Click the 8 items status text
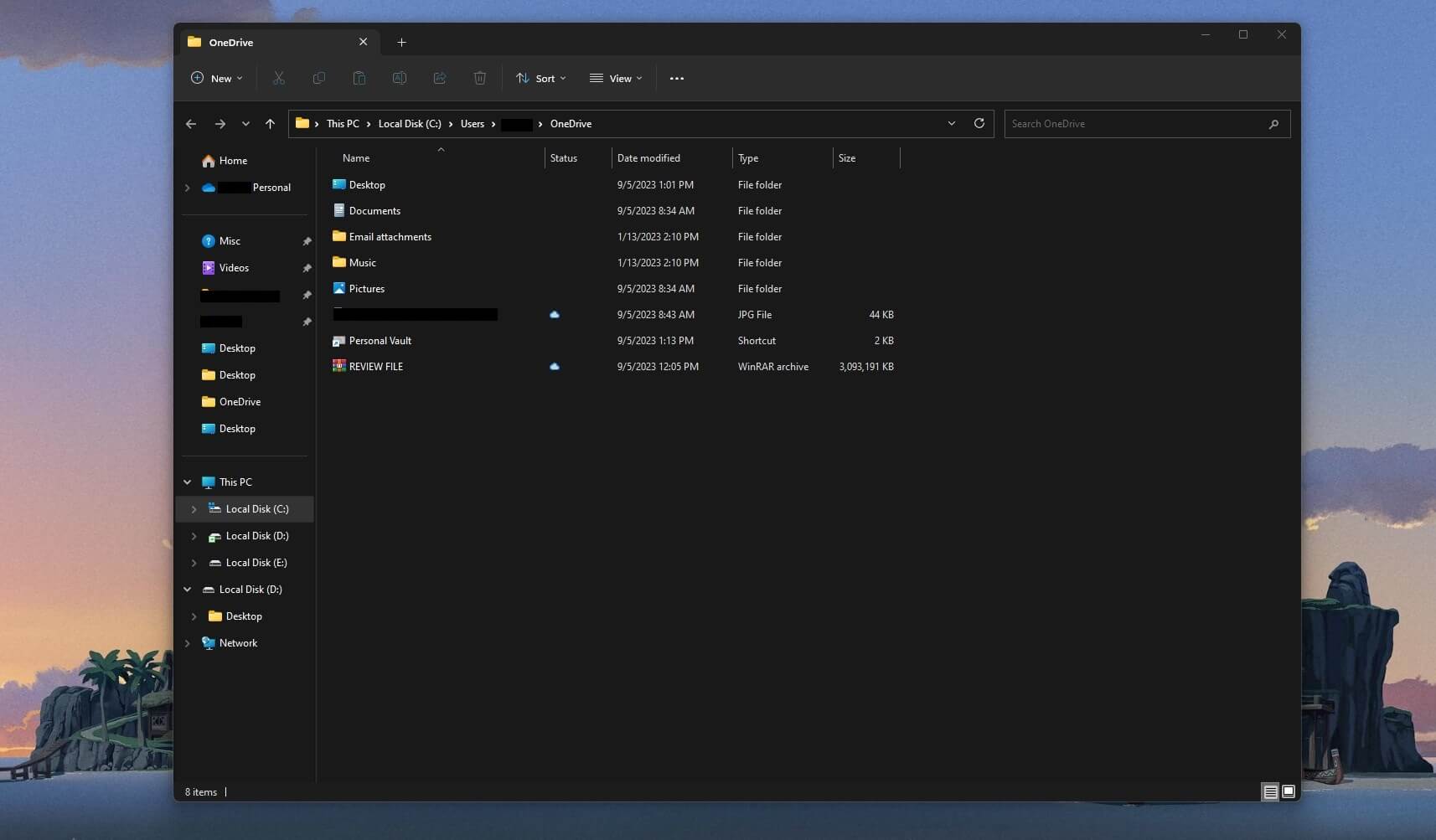This screenshot has height=840, width=1436. (201, 792)
